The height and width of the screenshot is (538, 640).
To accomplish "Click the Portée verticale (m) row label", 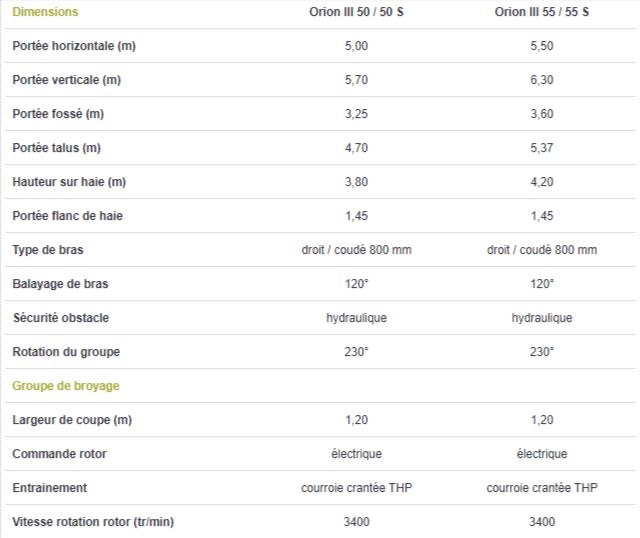I will [x=66, y=80].
